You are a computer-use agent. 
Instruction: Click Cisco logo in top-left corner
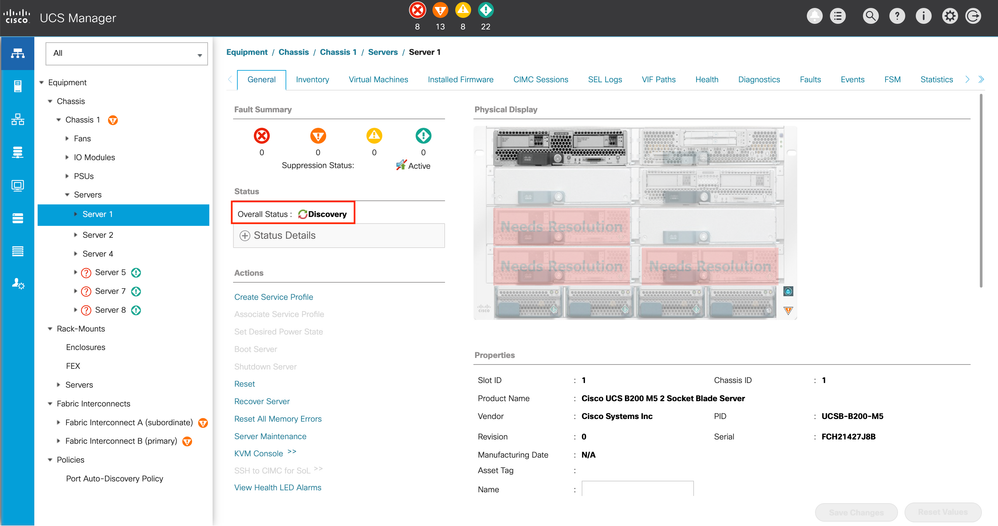coord(17,17)
